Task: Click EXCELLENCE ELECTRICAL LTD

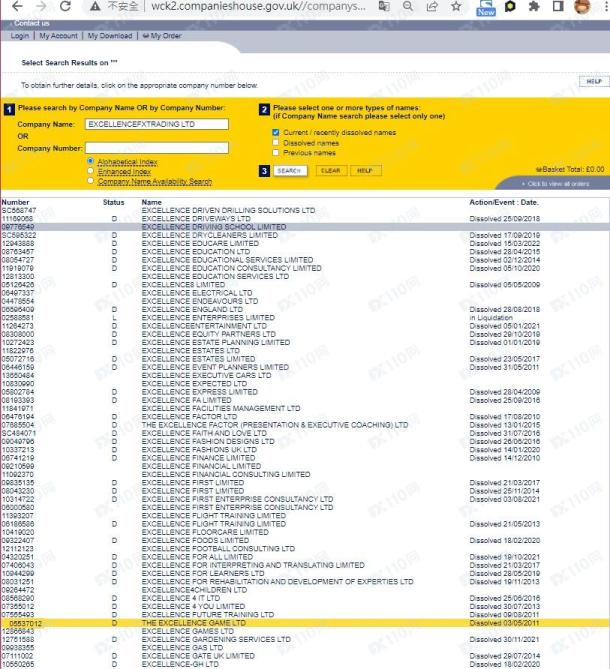Action: [197, 293]
